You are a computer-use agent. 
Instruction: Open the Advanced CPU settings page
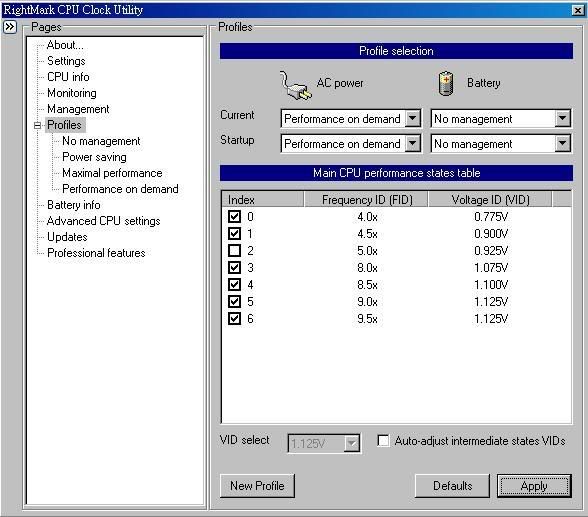(104, 221)
